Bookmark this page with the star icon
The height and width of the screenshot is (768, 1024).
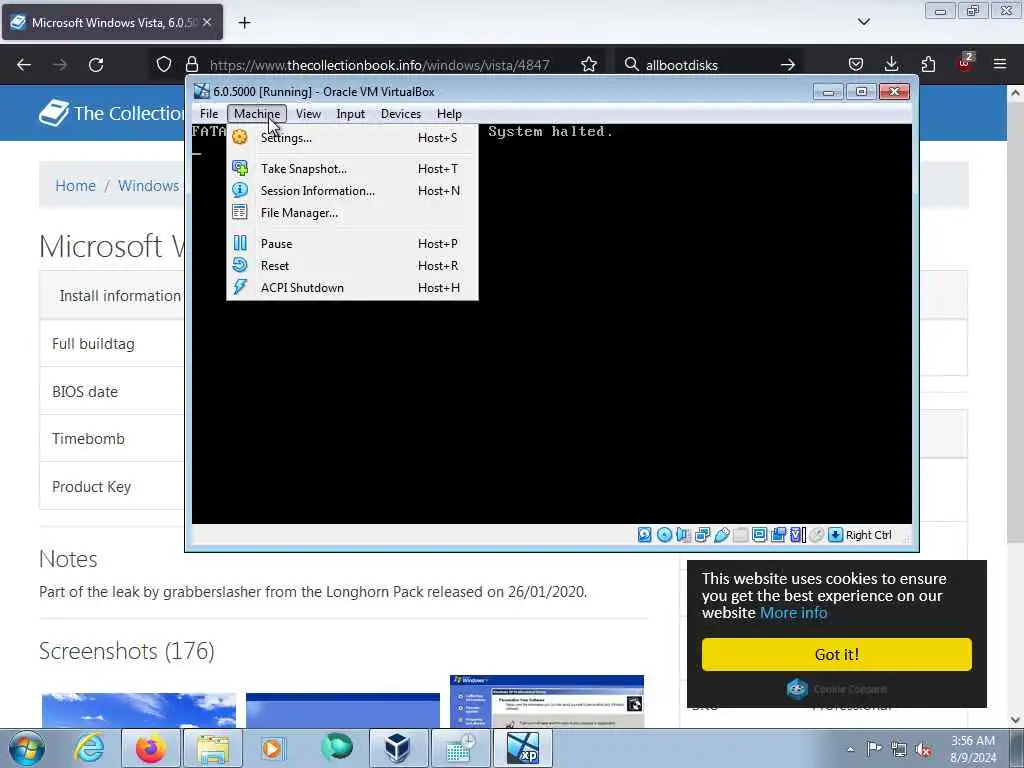click(589, 65)
